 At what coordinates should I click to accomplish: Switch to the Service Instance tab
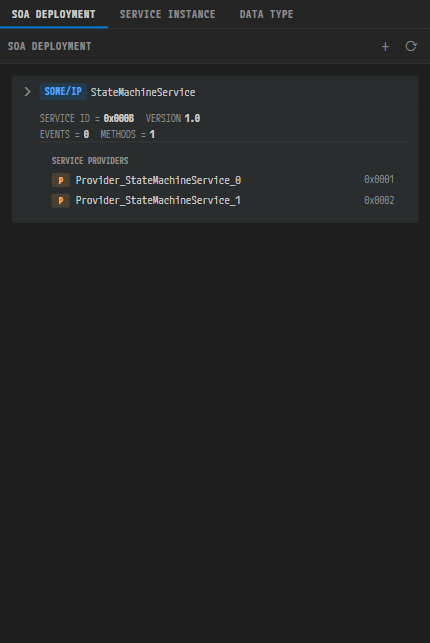coord(167,14)
